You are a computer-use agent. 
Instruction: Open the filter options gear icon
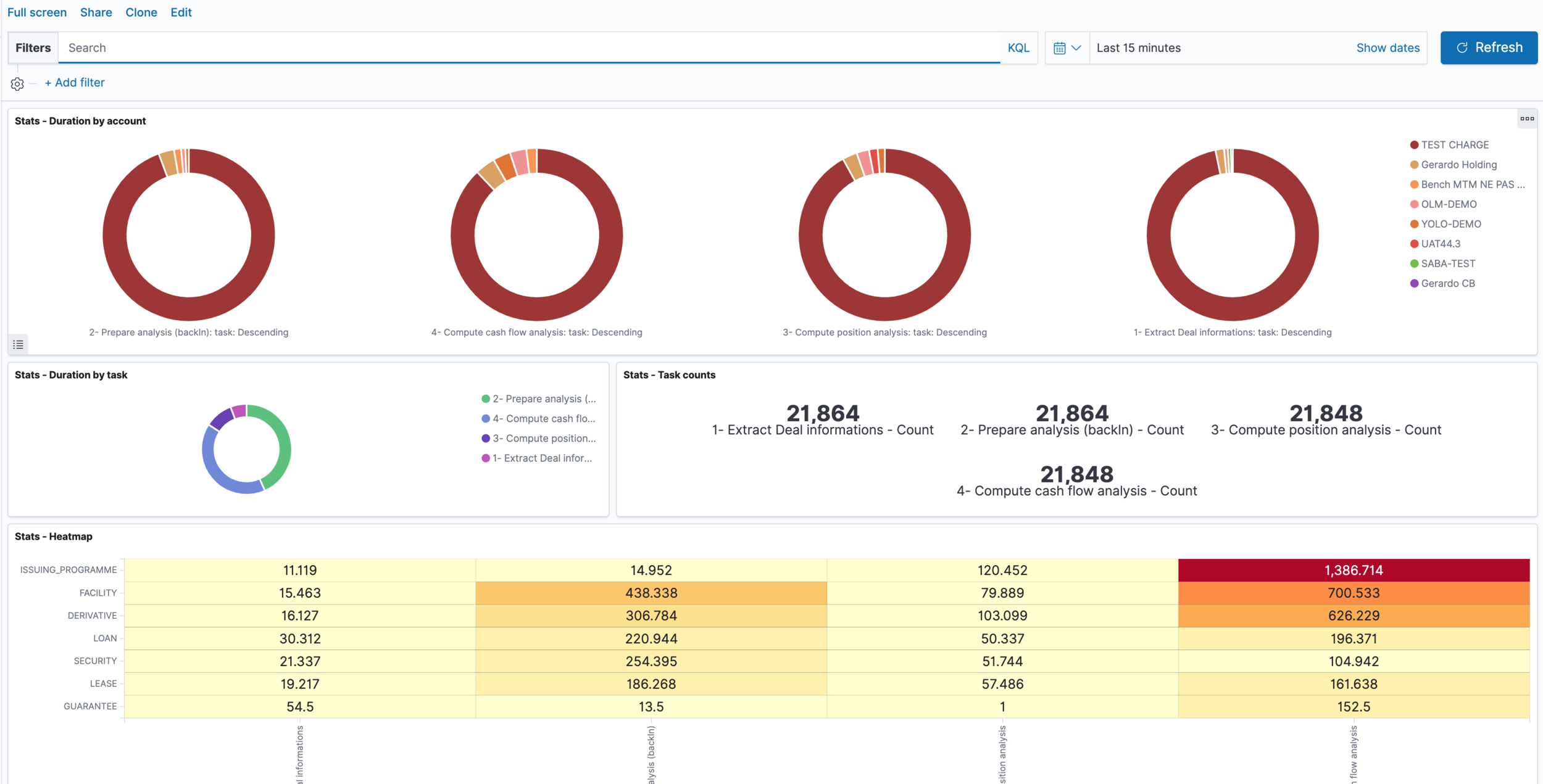(17, 84)
